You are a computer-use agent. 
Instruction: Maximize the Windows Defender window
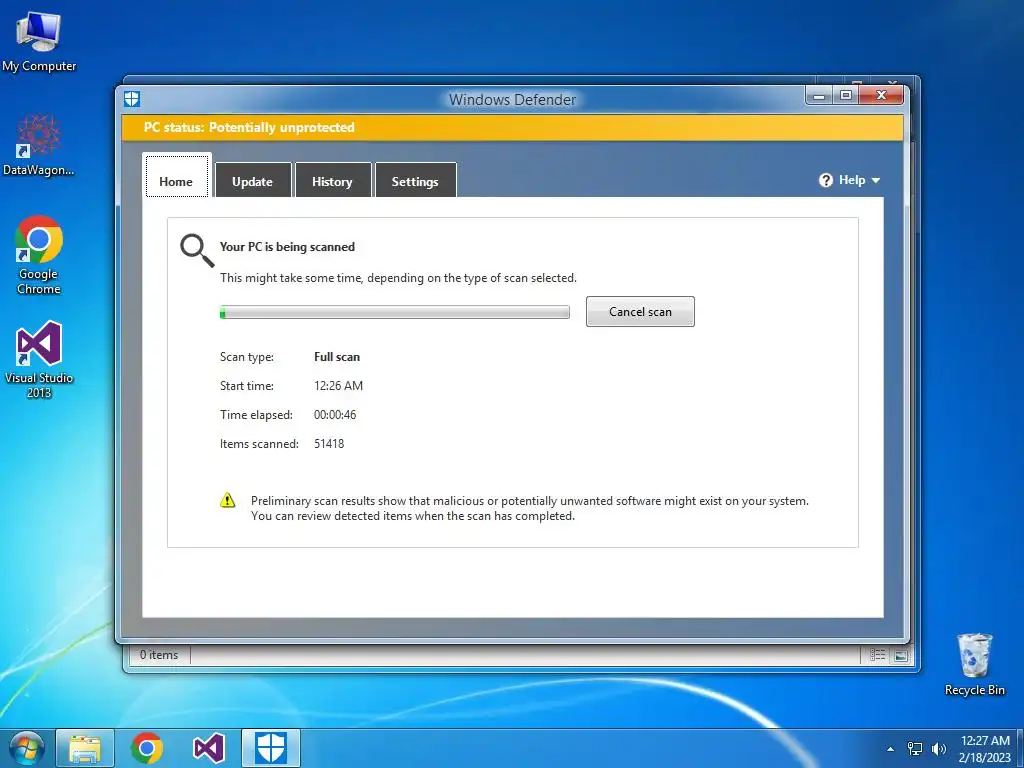tap(846, 95)
